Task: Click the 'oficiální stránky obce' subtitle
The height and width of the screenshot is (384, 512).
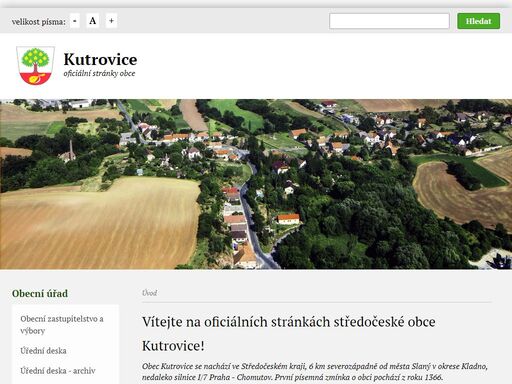Action: pyautogui.click(x=99, y=73)
